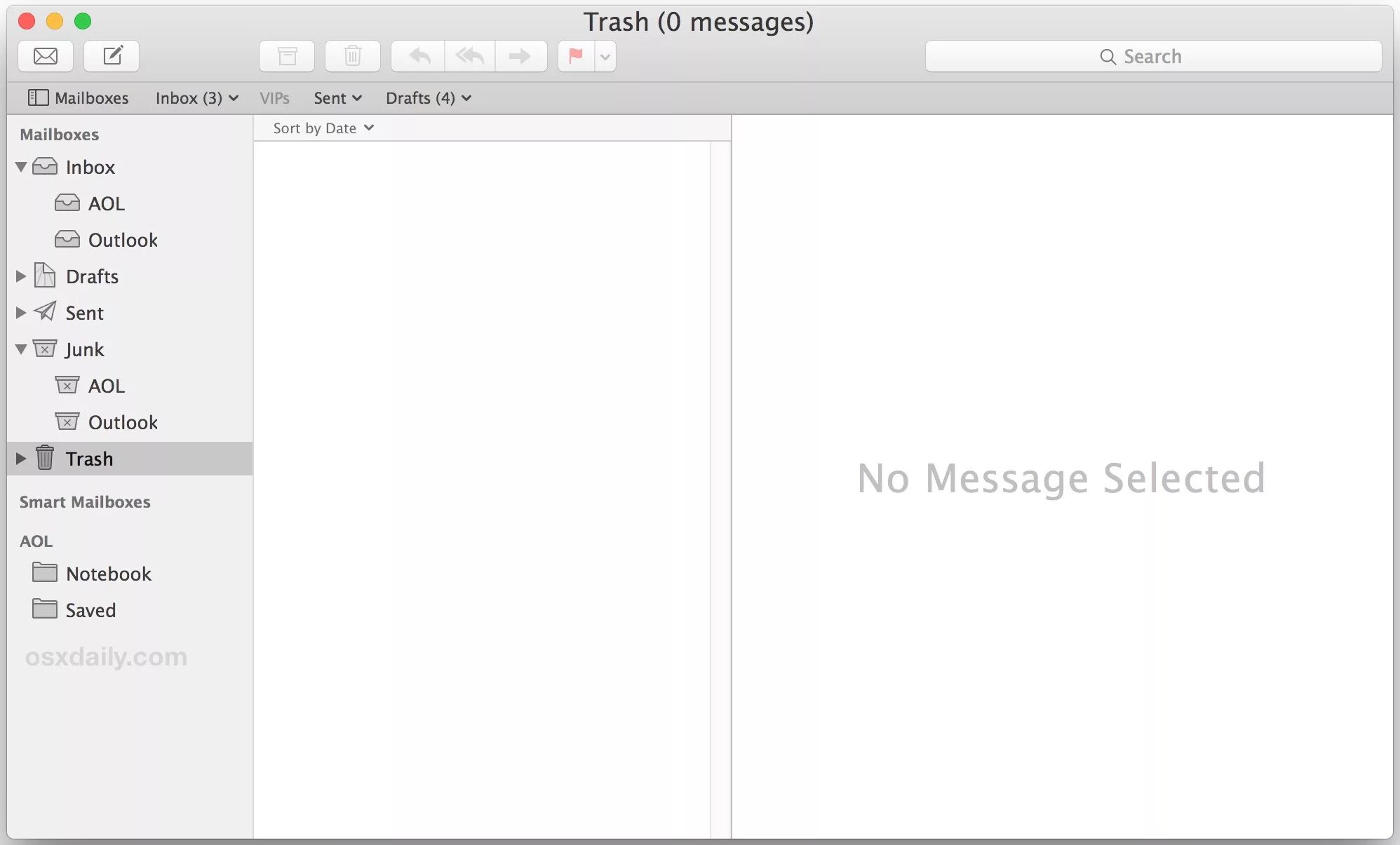Click the Reply arrow icon

(x=419, y=56)
